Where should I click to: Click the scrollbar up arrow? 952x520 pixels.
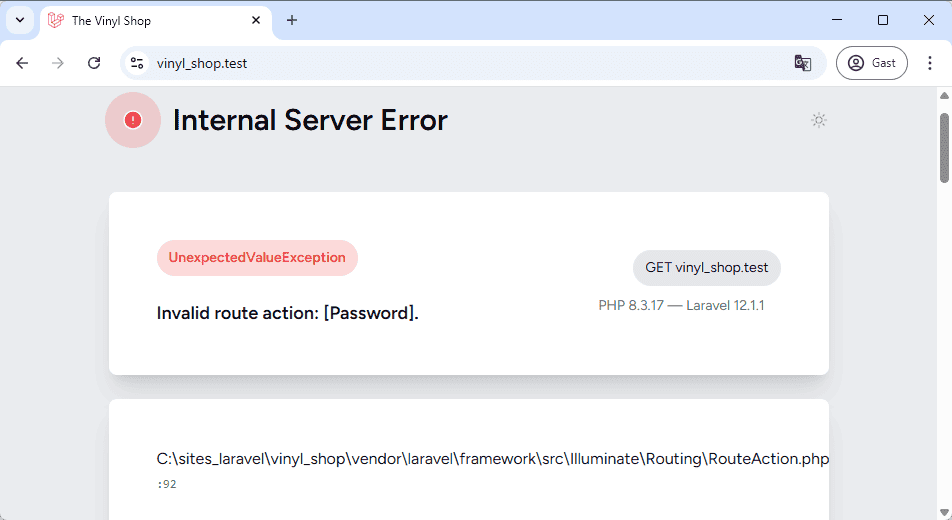pyautogui.click(x=944, y=95)
